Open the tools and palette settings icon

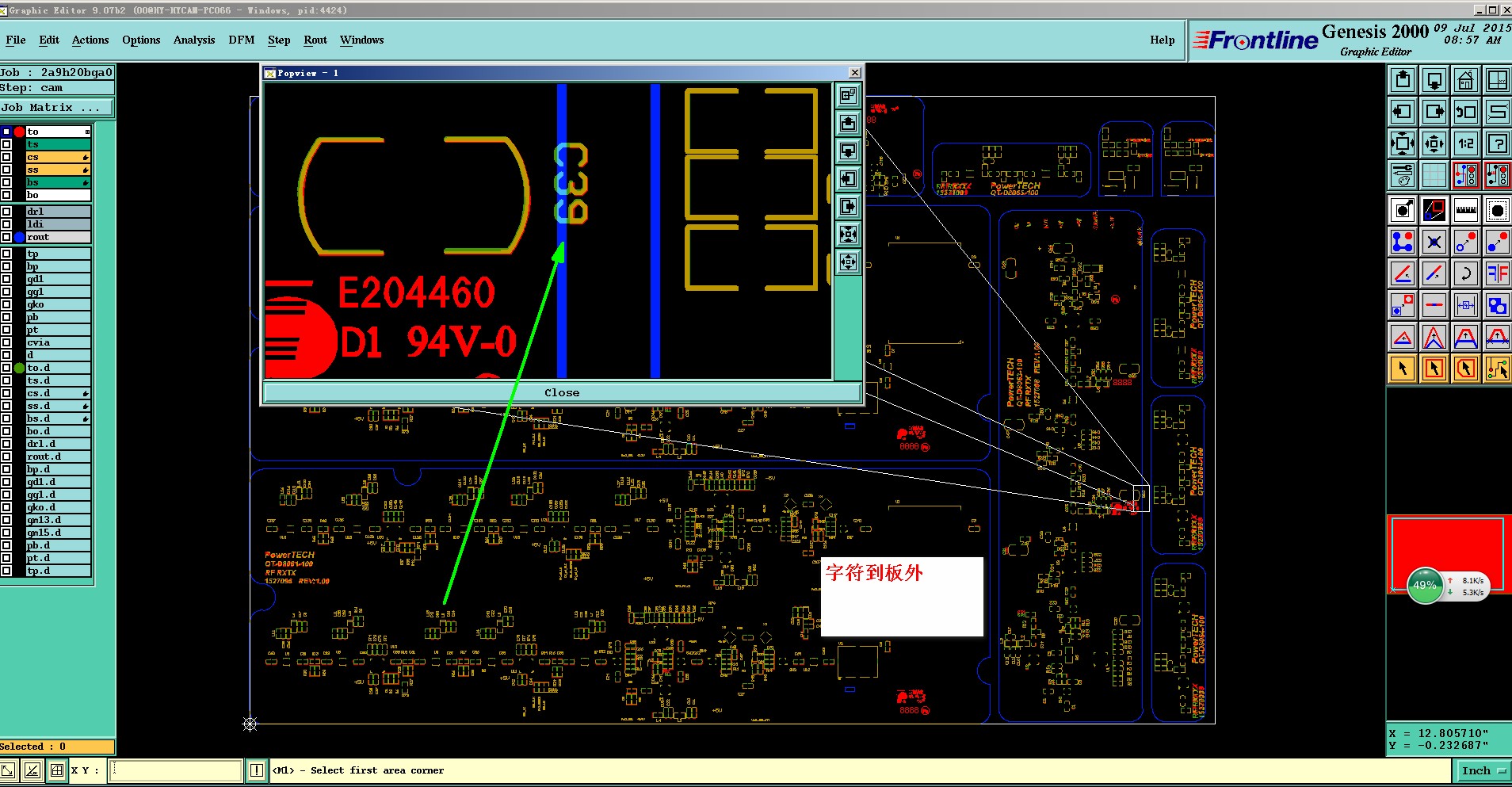[x=1403, y=175]
